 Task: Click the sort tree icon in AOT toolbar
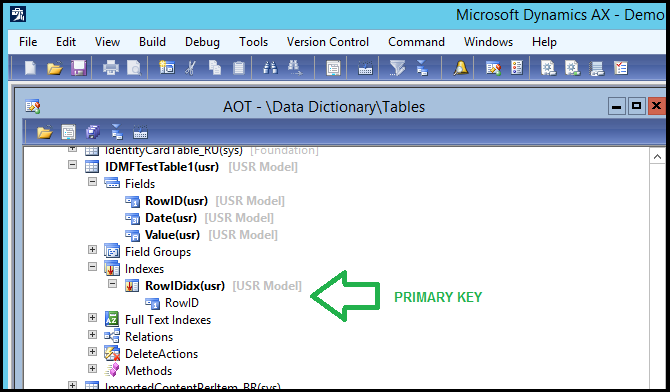click(x=117, y=132)
